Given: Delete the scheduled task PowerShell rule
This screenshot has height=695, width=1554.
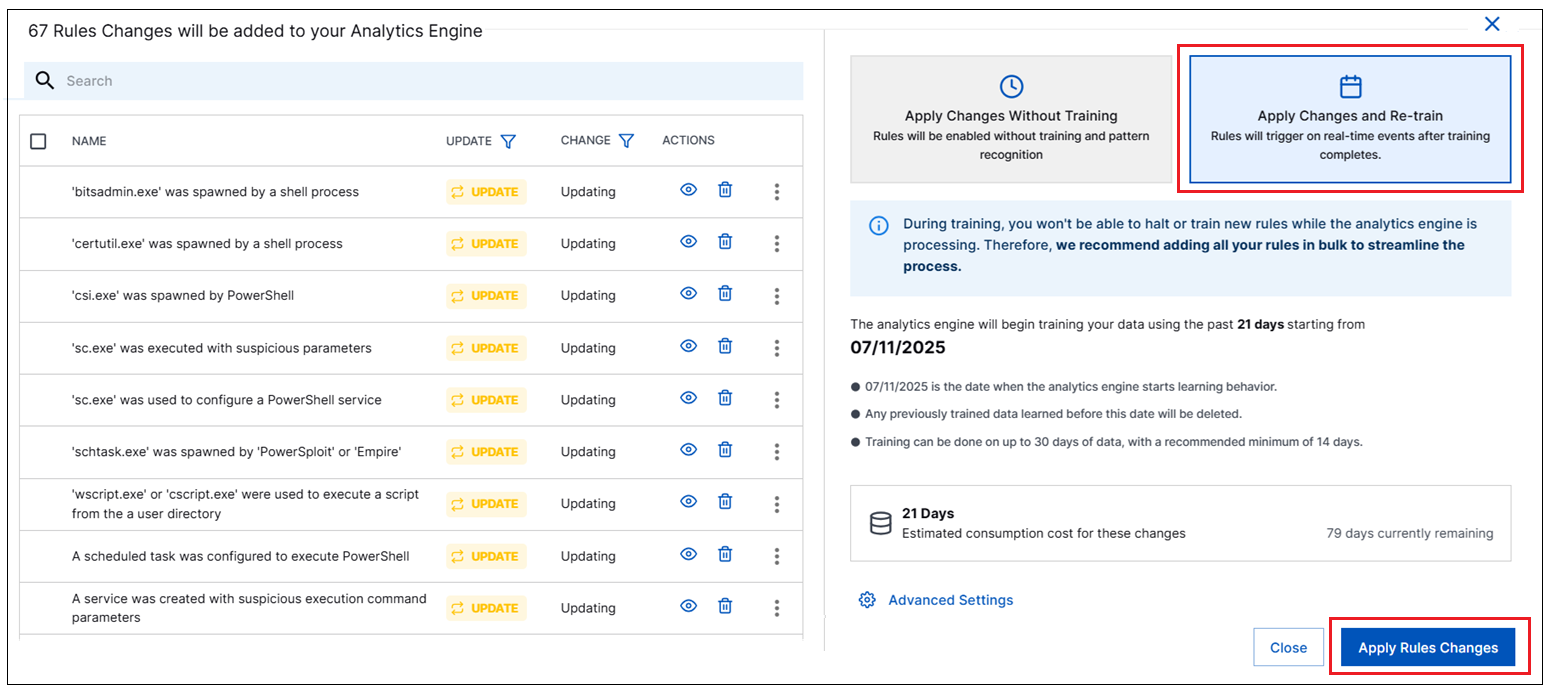Looking at the screenshot, I should [x=725, y=555].
